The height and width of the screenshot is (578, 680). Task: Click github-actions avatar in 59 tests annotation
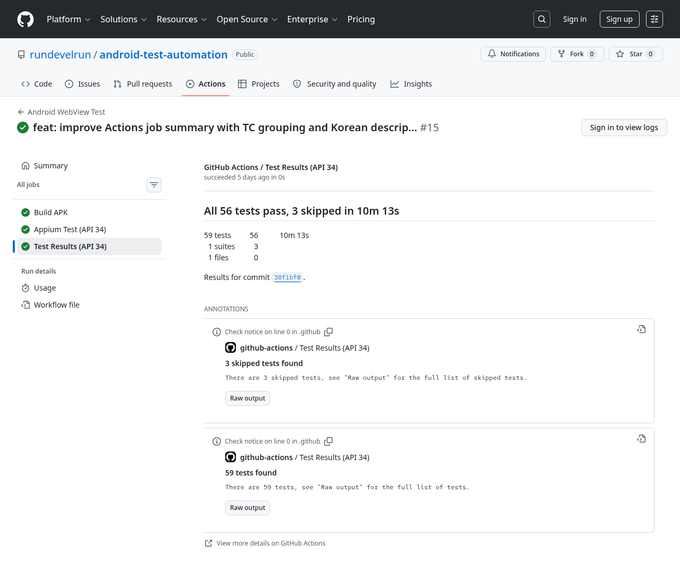pos(230,457)
